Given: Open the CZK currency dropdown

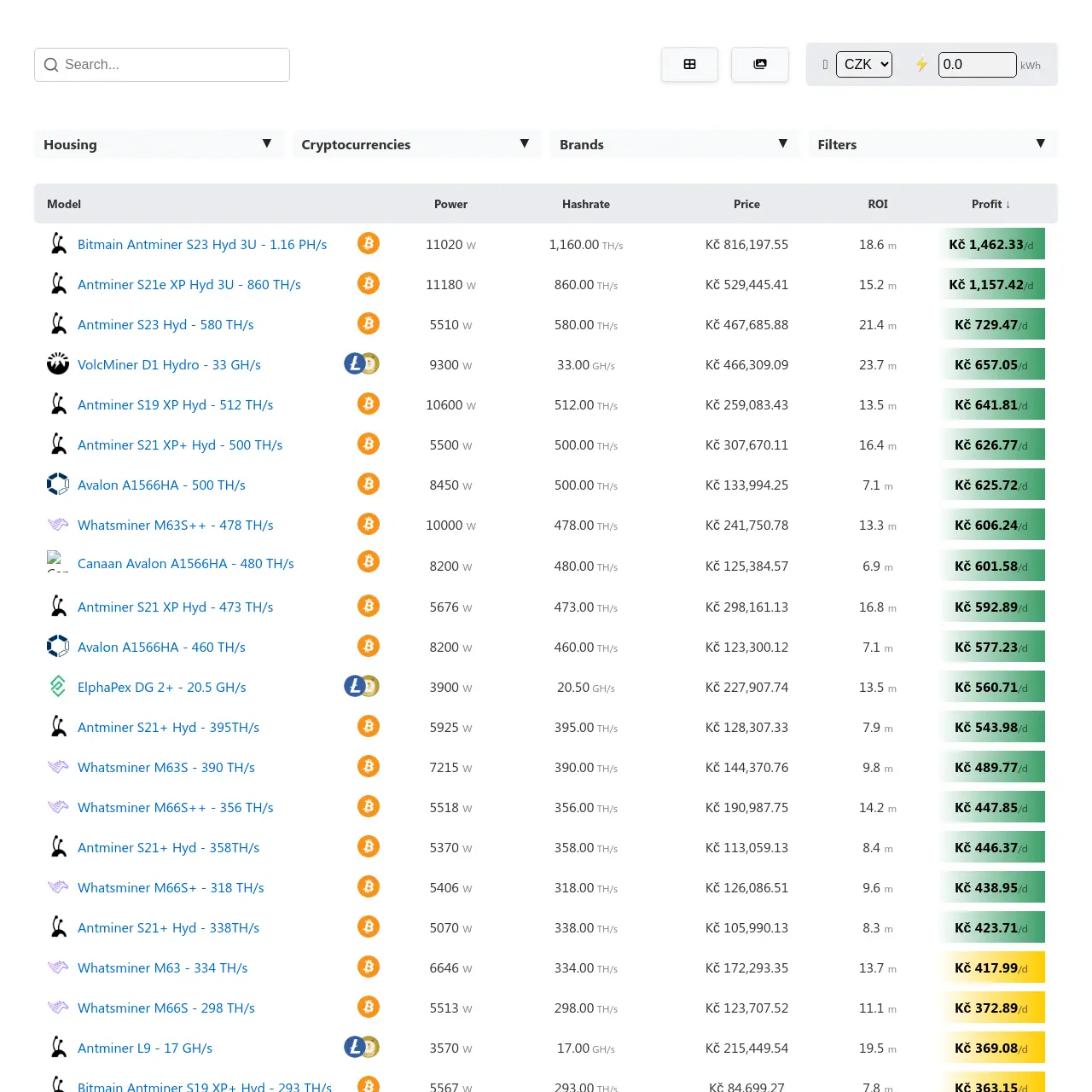Looking at the screenshot, I should (x=864, y=65).
